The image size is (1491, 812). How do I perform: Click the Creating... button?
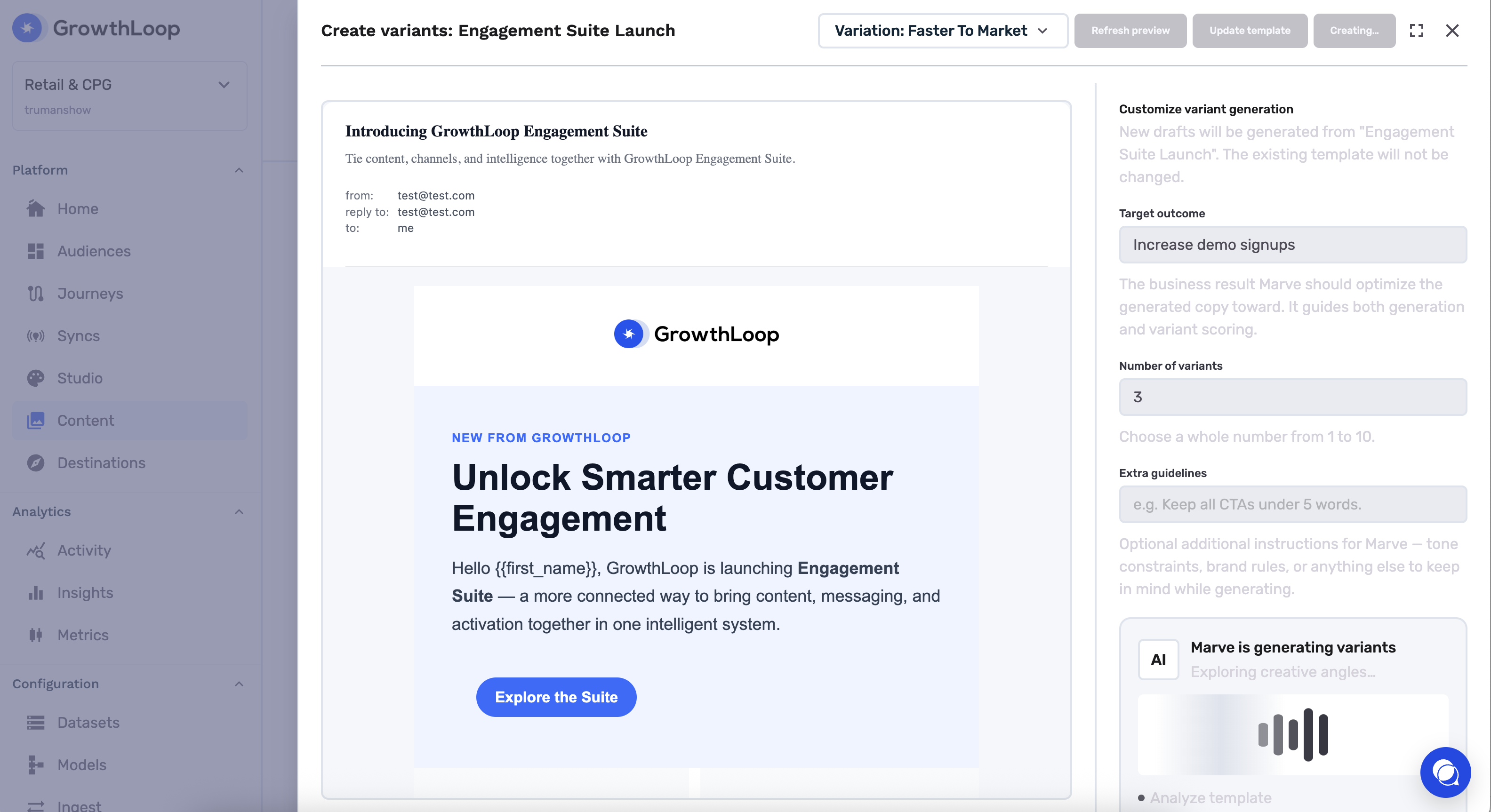[x=1354, y=31]
